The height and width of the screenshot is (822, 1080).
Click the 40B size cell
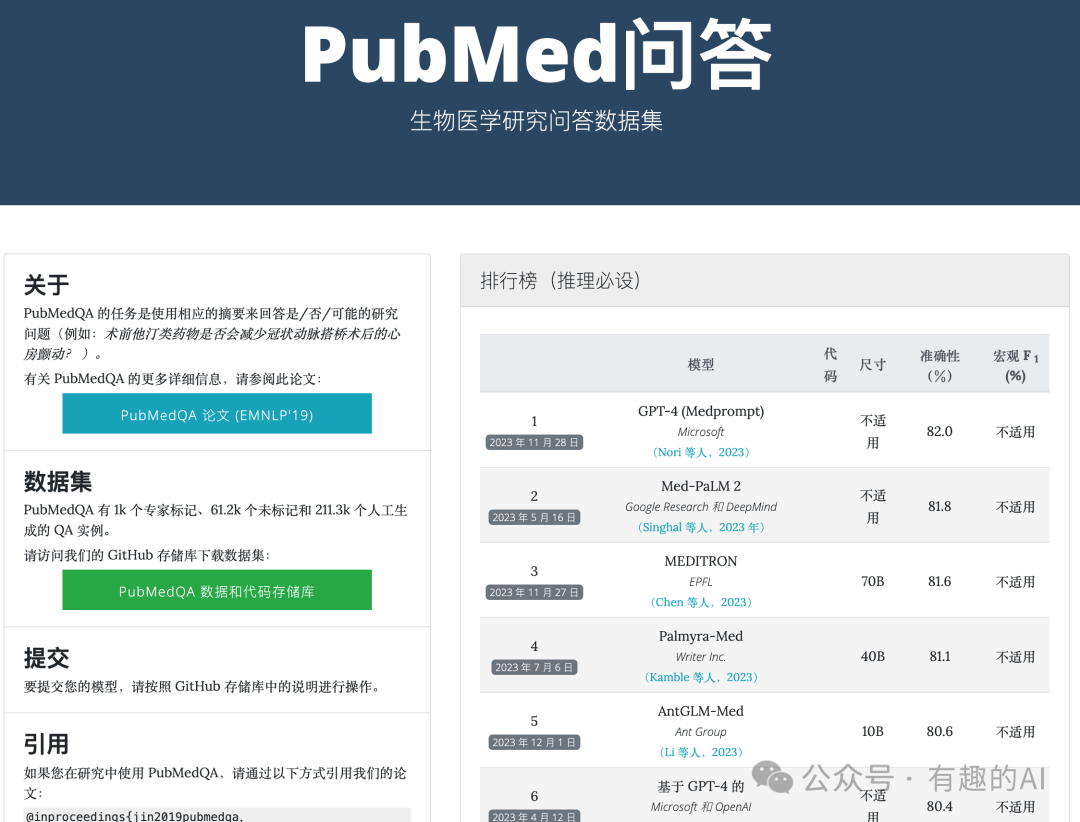point(873,657)
